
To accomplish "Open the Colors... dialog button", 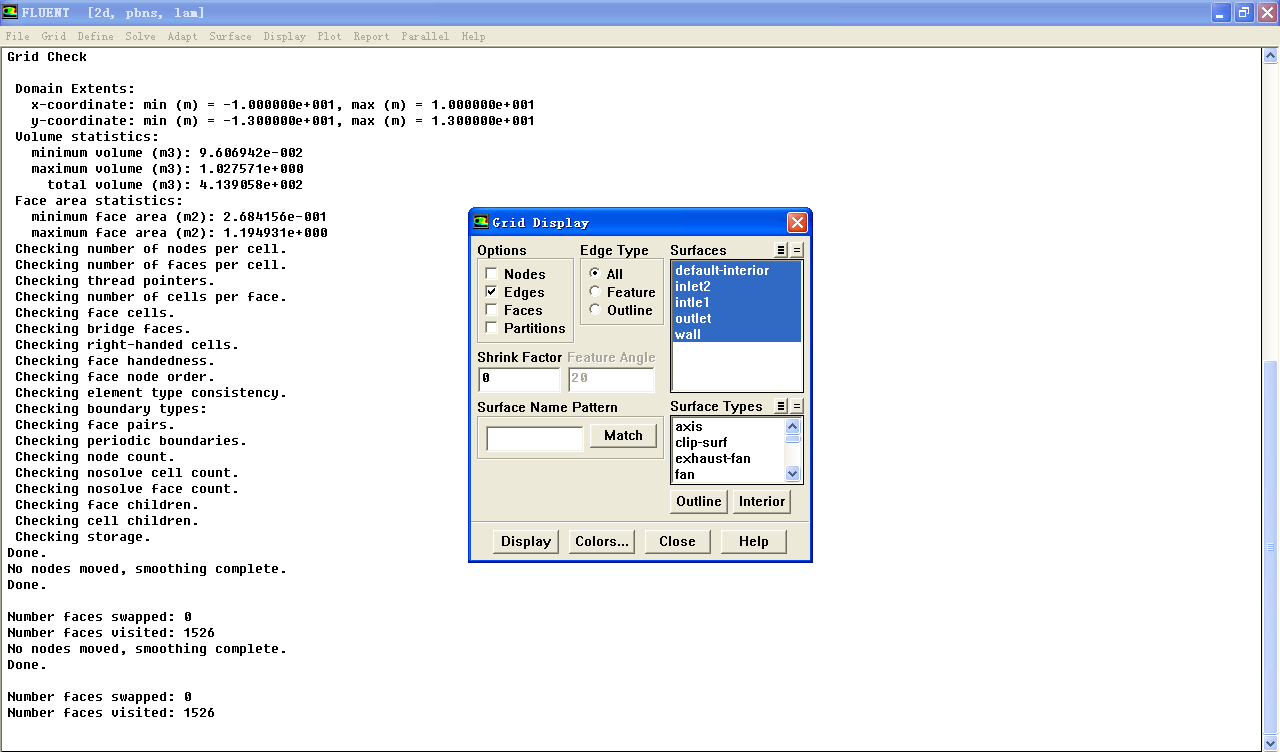I will tap(602, 541).
